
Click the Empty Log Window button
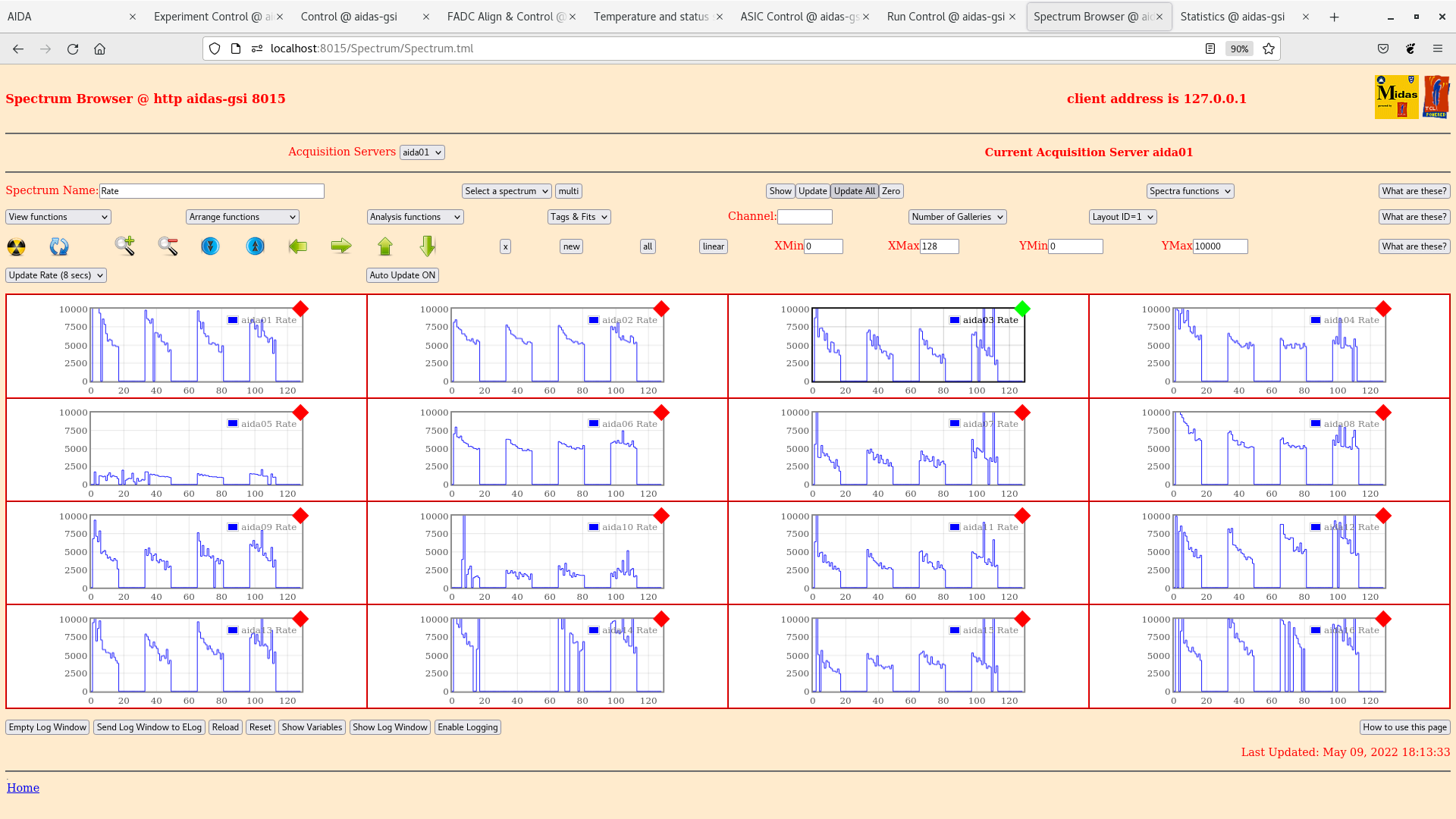tap(48, 727)
